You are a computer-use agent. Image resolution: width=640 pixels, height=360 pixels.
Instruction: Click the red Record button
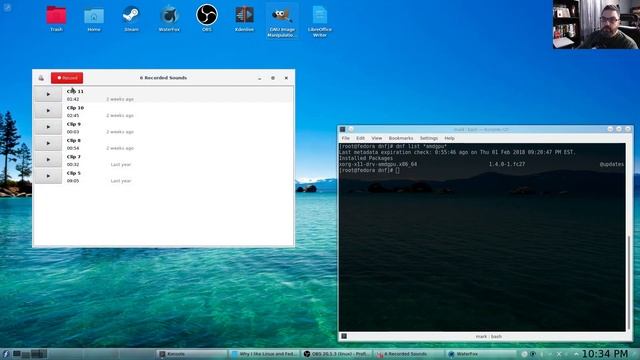pyautogui.click(x=67, y=78)
